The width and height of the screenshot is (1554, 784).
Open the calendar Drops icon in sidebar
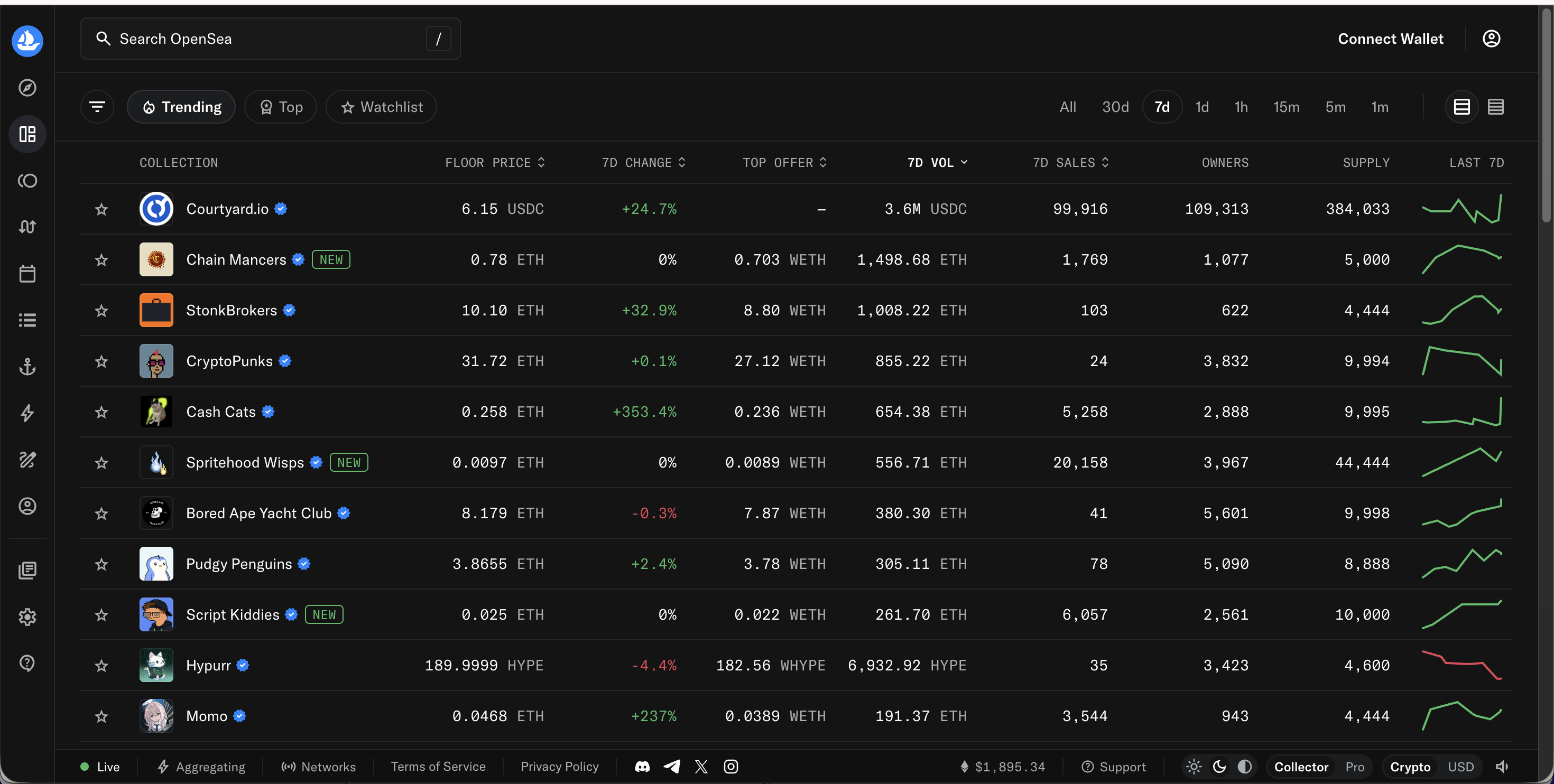tap(27, 274)
